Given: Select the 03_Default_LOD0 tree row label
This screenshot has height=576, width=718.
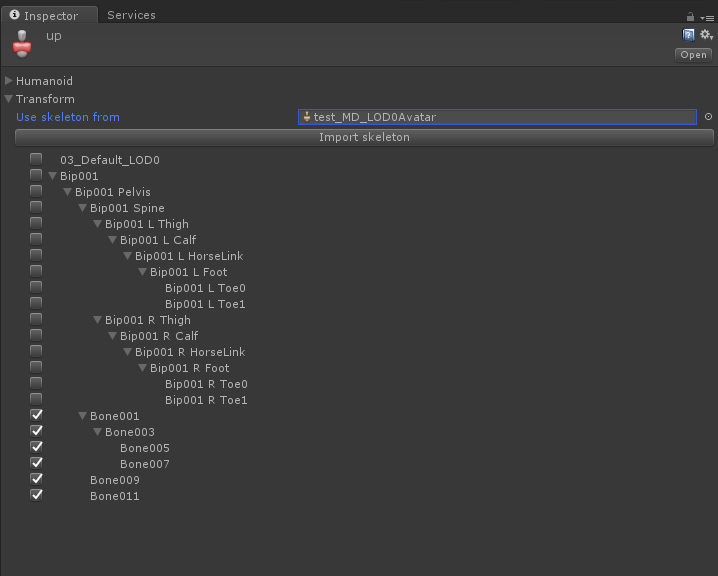Looking at the screenshot, I should (x=110, y=160).
